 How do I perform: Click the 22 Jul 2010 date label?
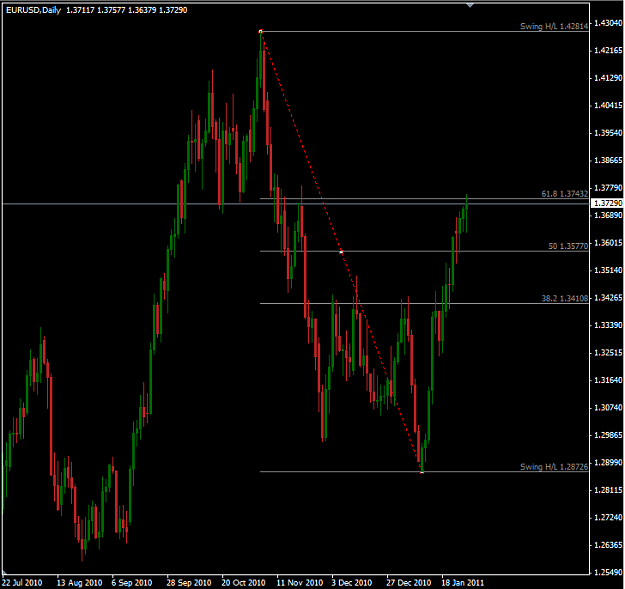click(x=22, y=583)
